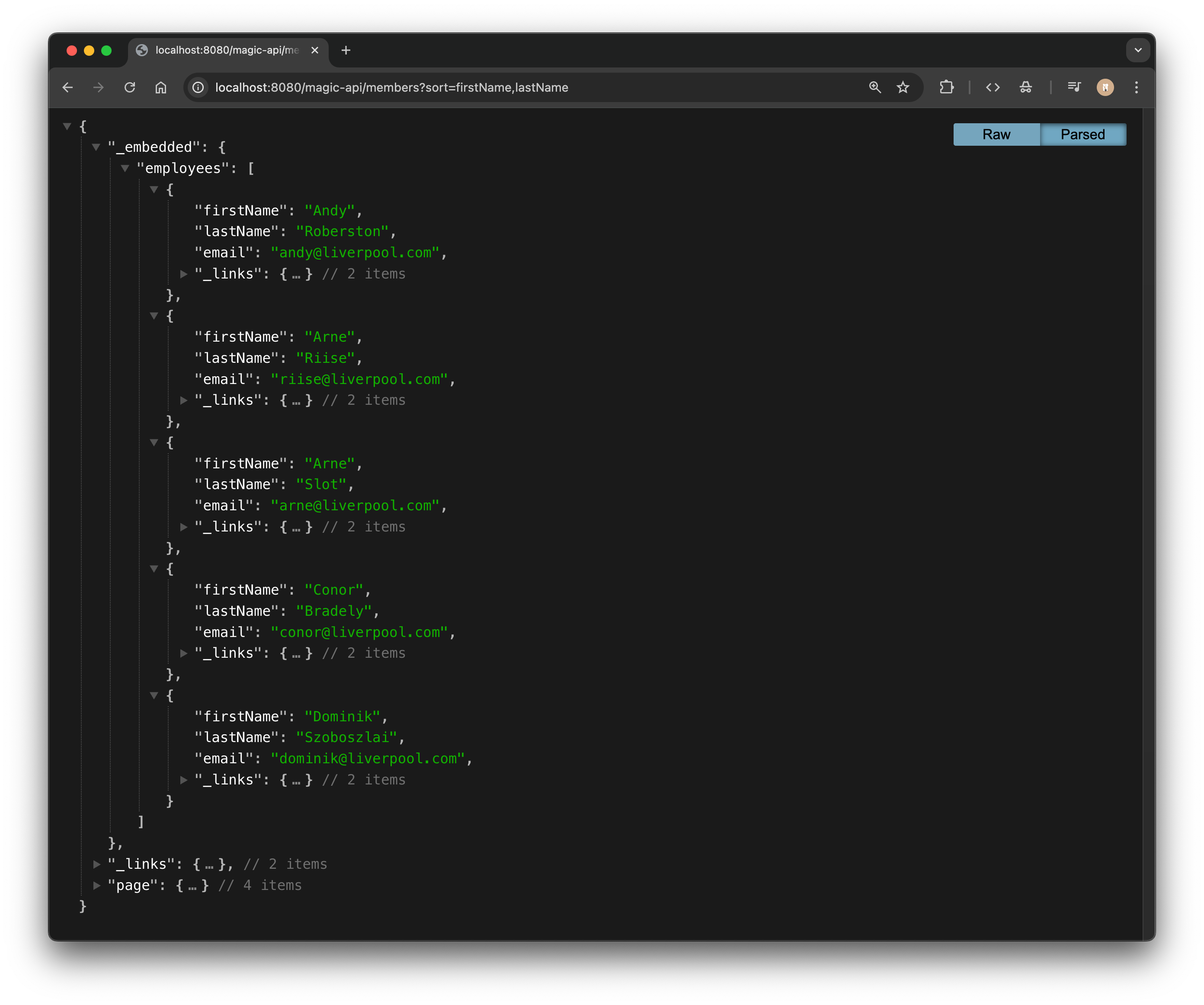Open the tab search dropdown chevron
This screenshot has height=1005, width=1204.
[x=1137, y=51]
